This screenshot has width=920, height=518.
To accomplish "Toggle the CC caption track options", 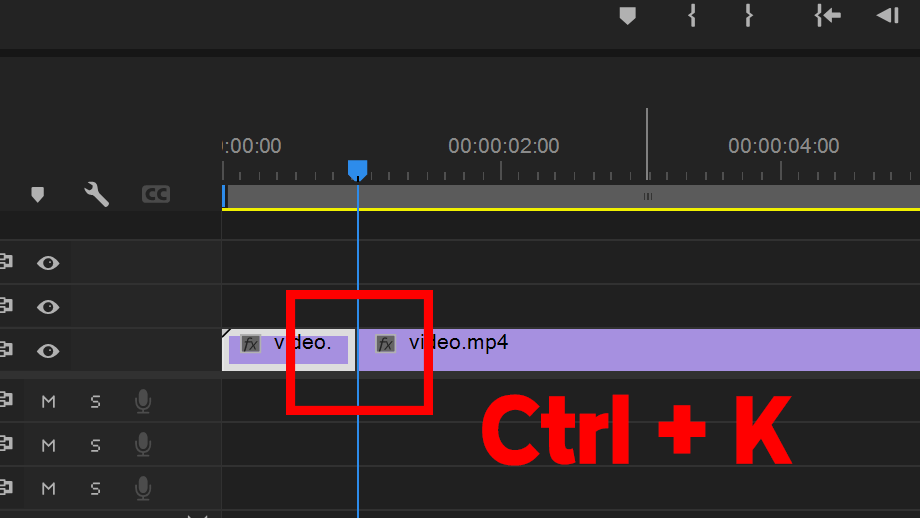I will (155, 194).
